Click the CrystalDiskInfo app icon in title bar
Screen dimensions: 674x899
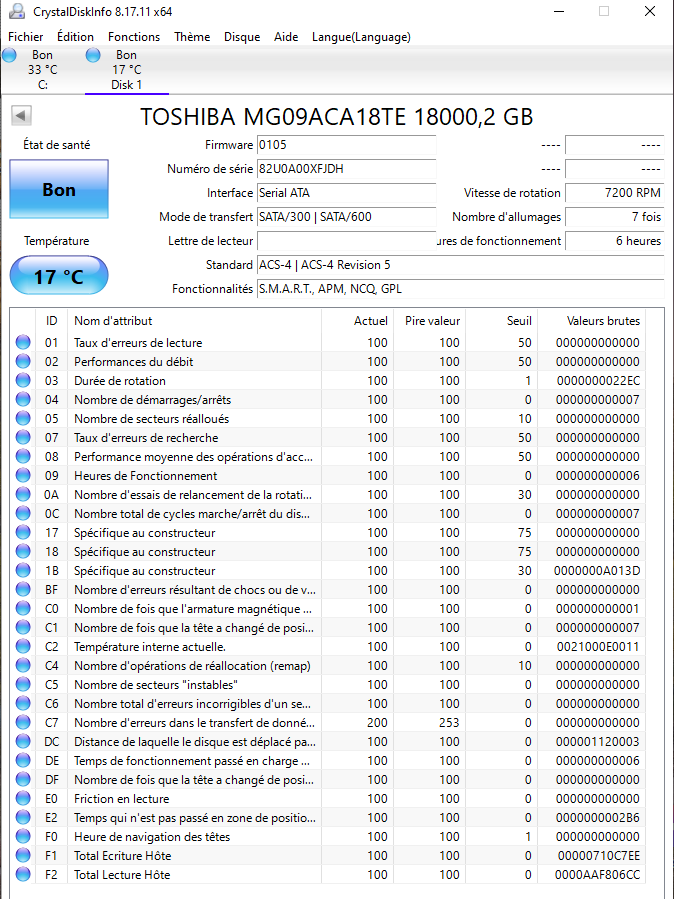(x=17, y=11)
